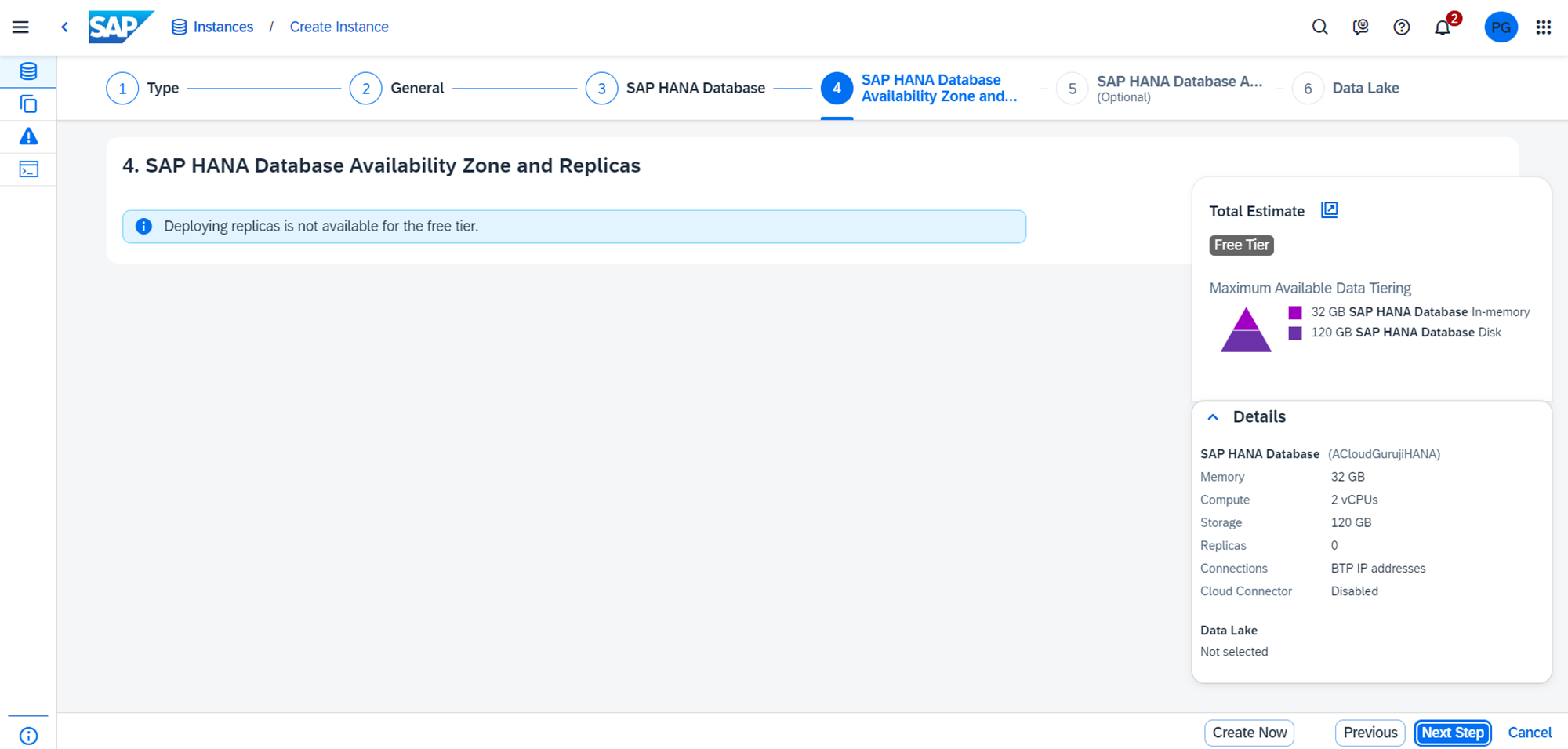Open the apps grid launcher
This screenshot has height=749, width=1568.
coord(1543,27)
